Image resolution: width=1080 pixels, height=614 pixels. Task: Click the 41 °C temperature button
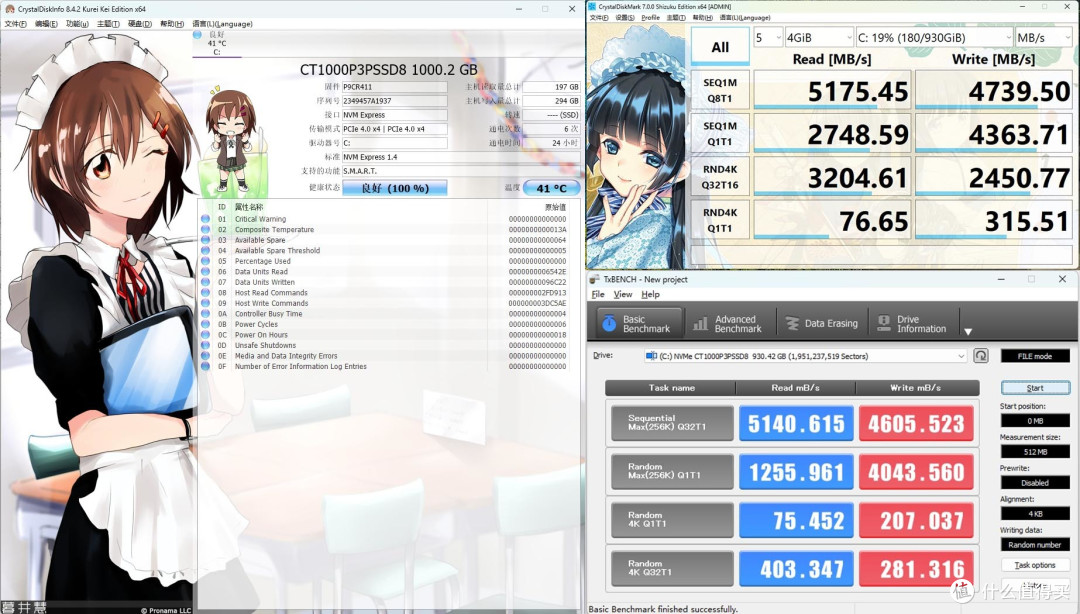click(551, 188)
